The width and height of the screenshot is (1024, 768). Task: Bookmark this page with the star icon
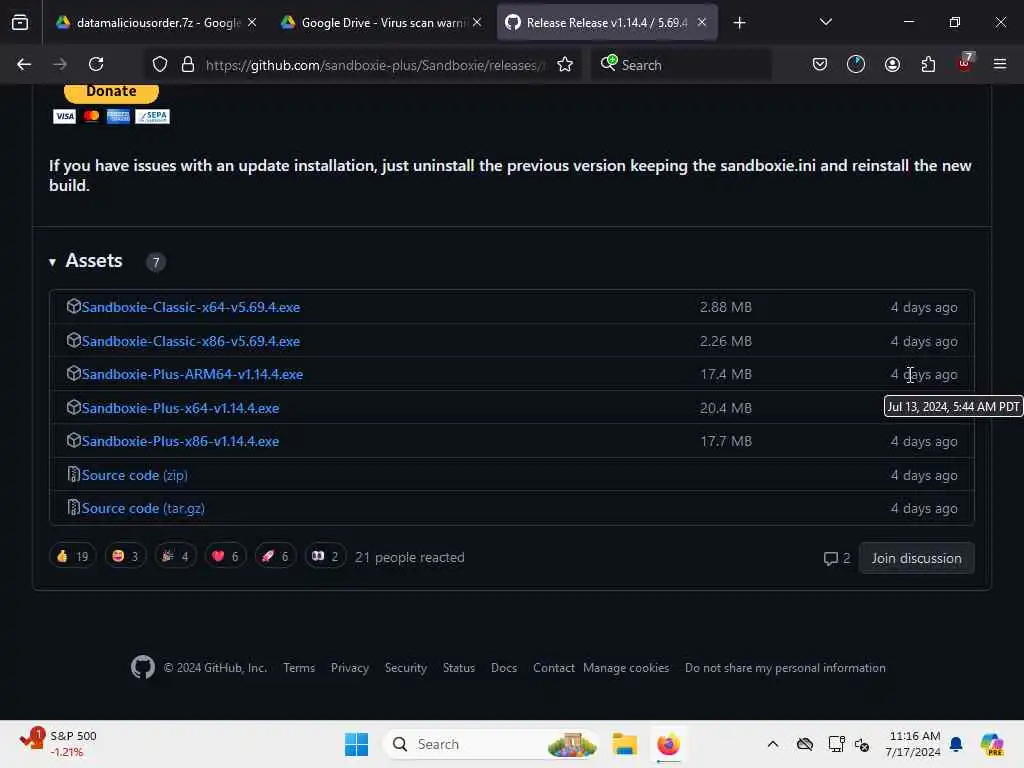(565, 64)
